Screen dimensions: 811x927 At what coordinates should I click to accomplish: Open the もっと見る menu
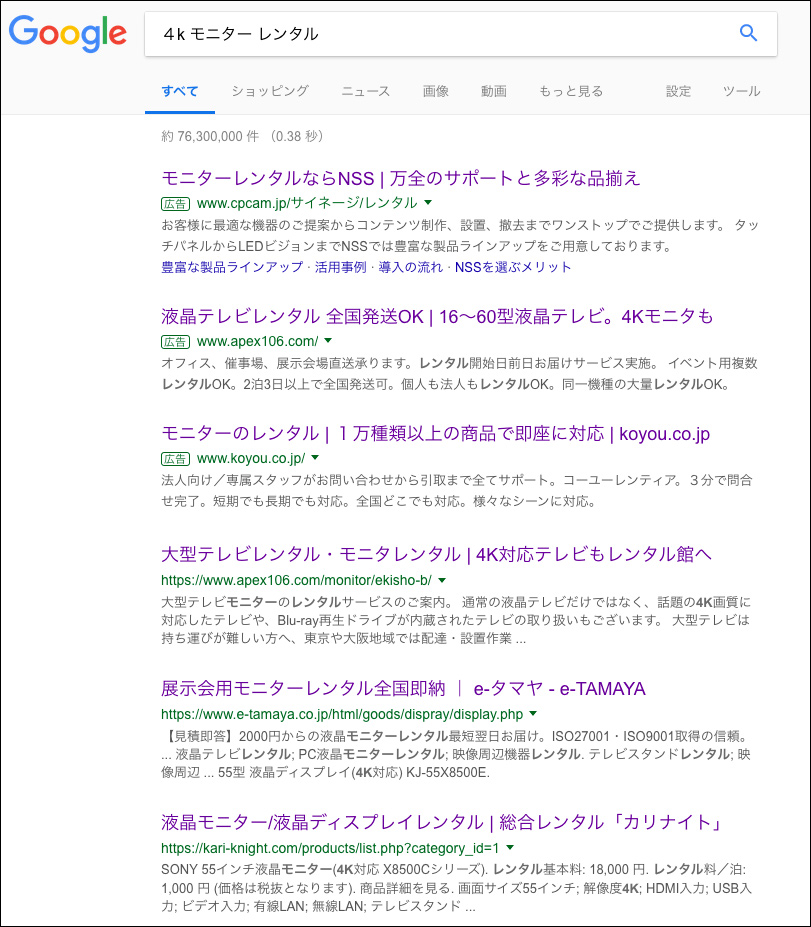[571, 91]
